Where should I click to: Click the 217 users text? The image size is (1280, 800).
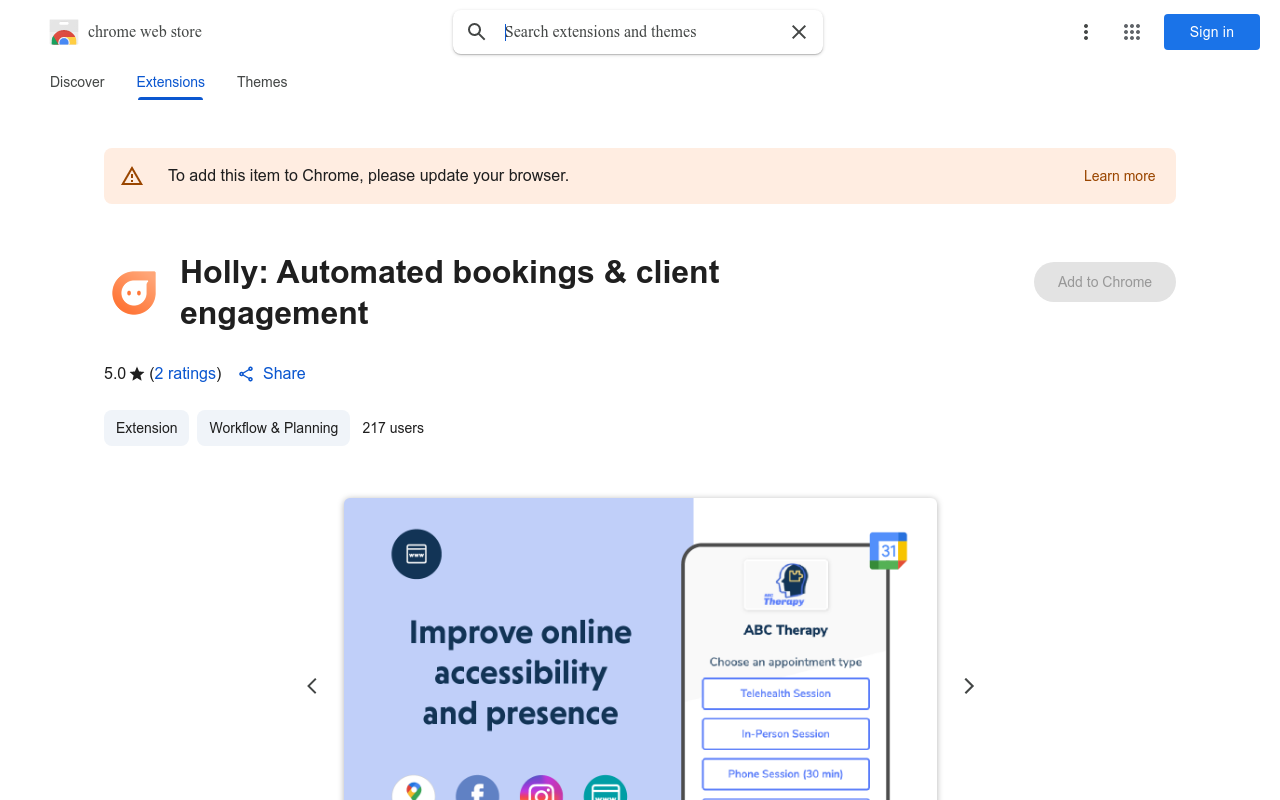(393, 428)
